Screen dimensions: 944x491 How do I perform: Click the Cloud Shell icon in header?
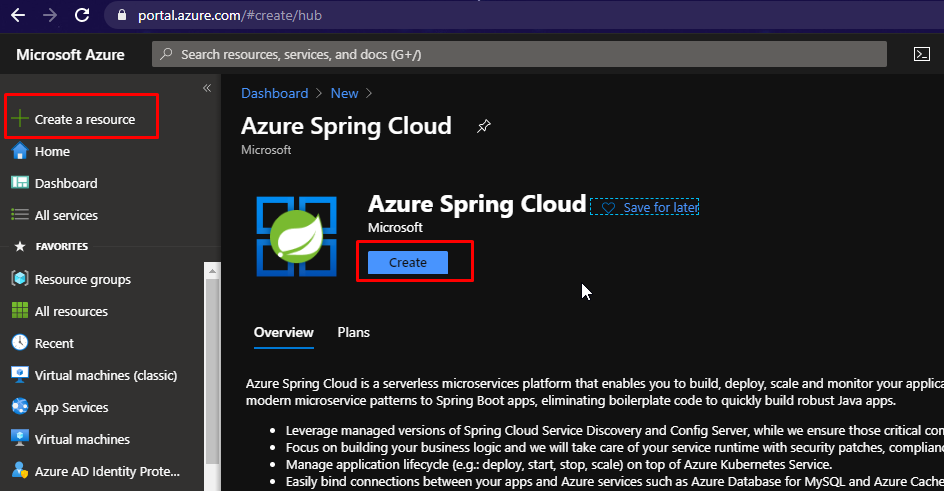coord(922,54)
